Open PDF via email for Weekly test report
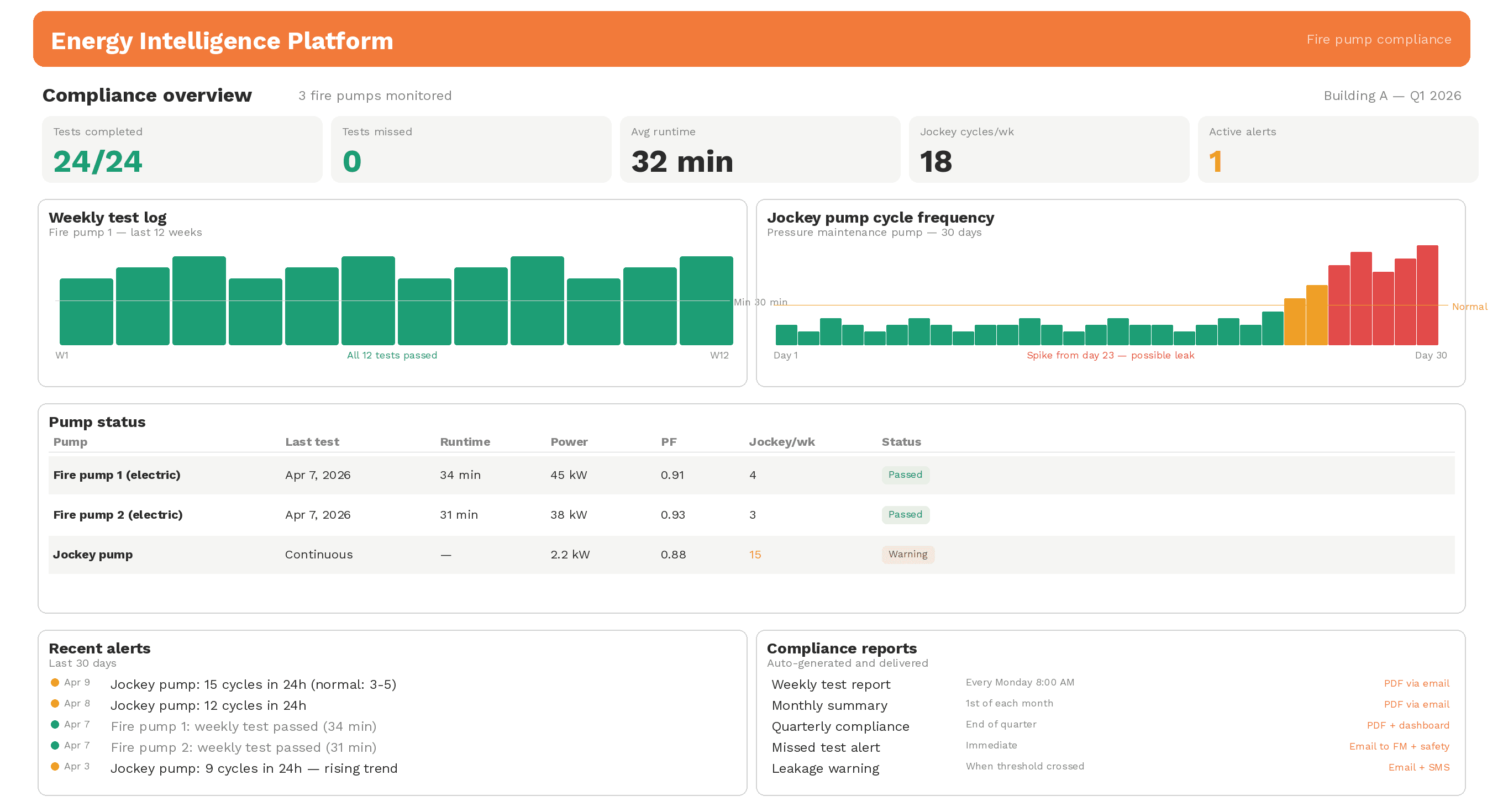 (x=1417, y=683)
